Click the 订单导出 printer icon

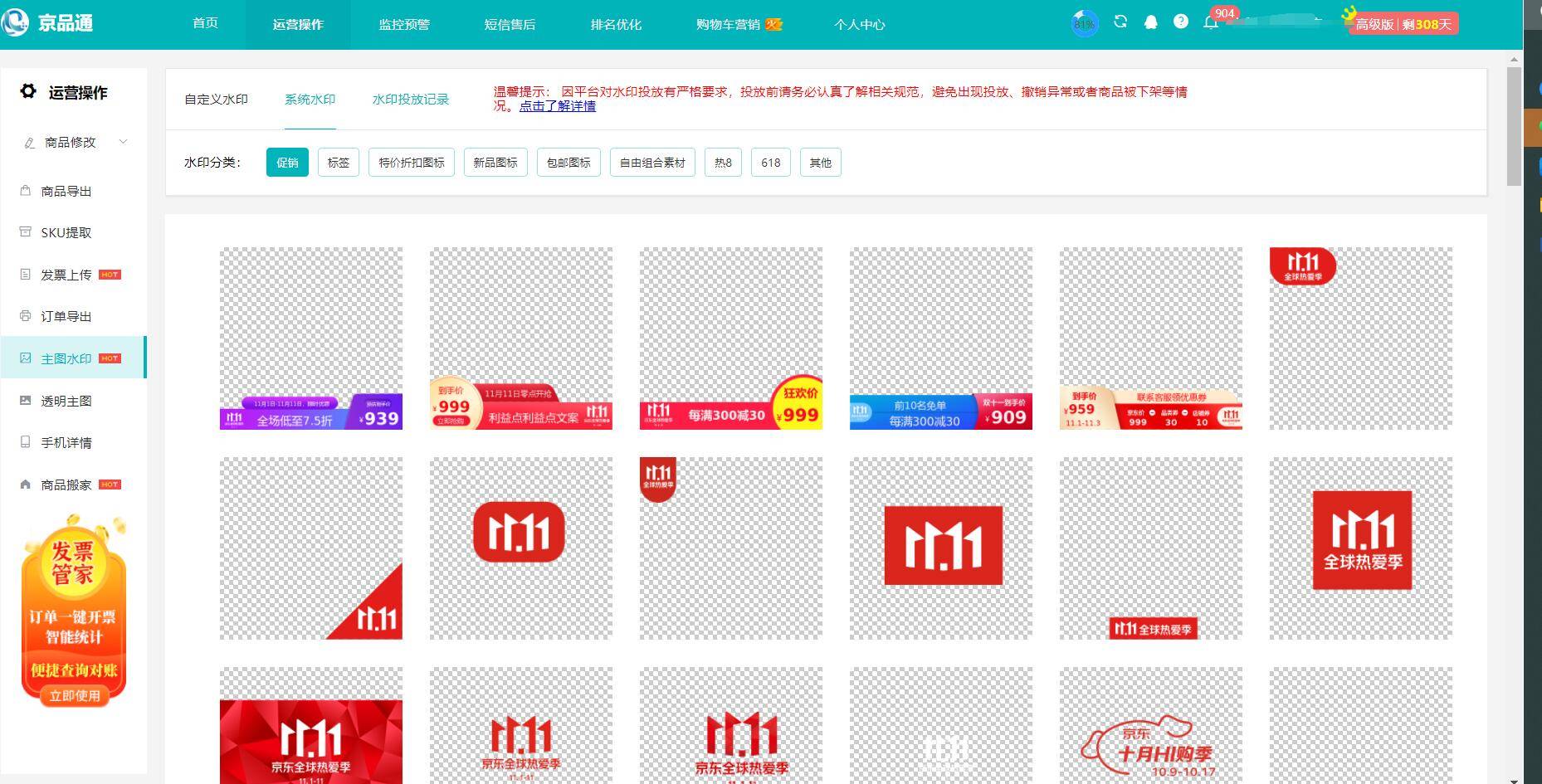tap(25, 316)
